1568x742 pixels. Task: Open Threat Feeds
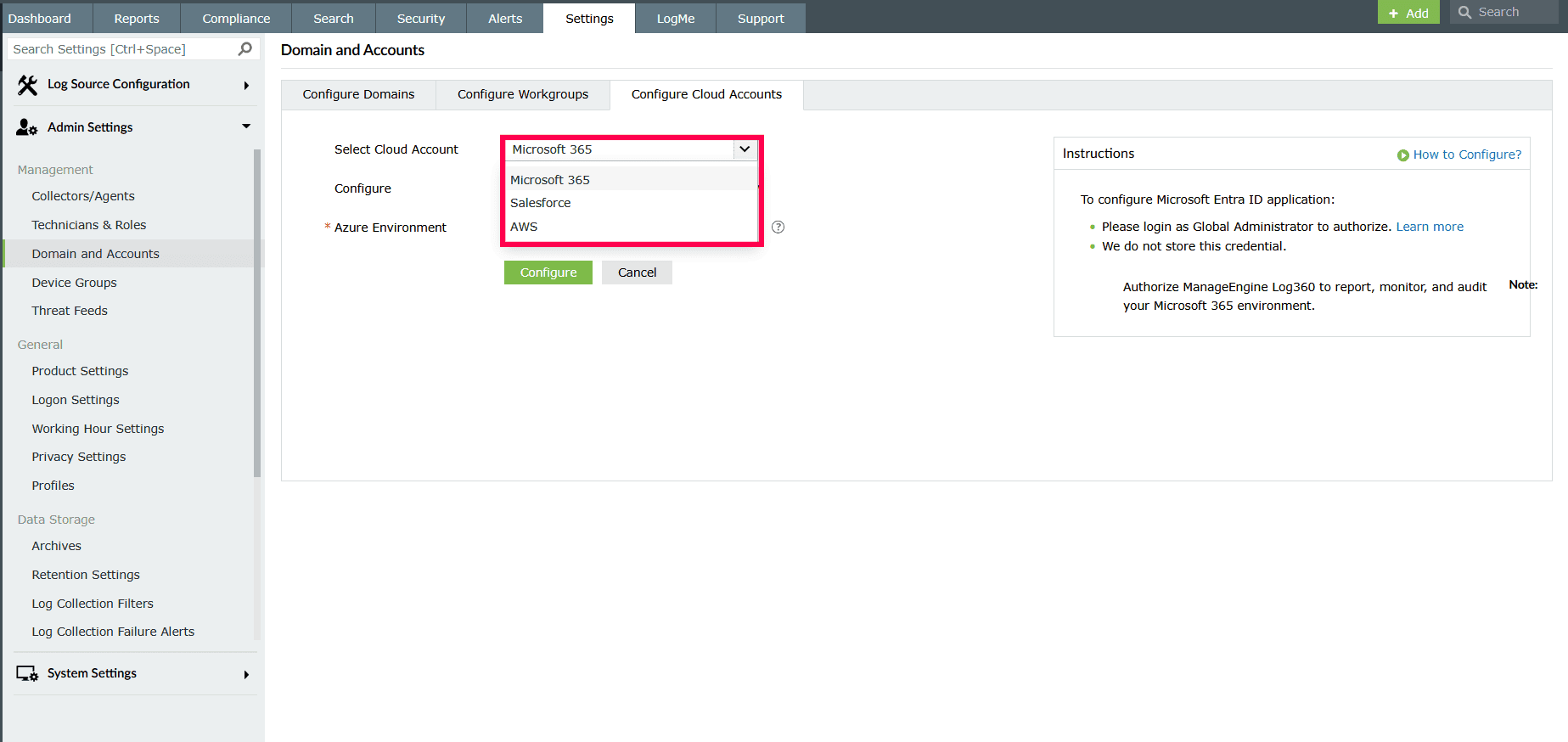click(70, 311)
